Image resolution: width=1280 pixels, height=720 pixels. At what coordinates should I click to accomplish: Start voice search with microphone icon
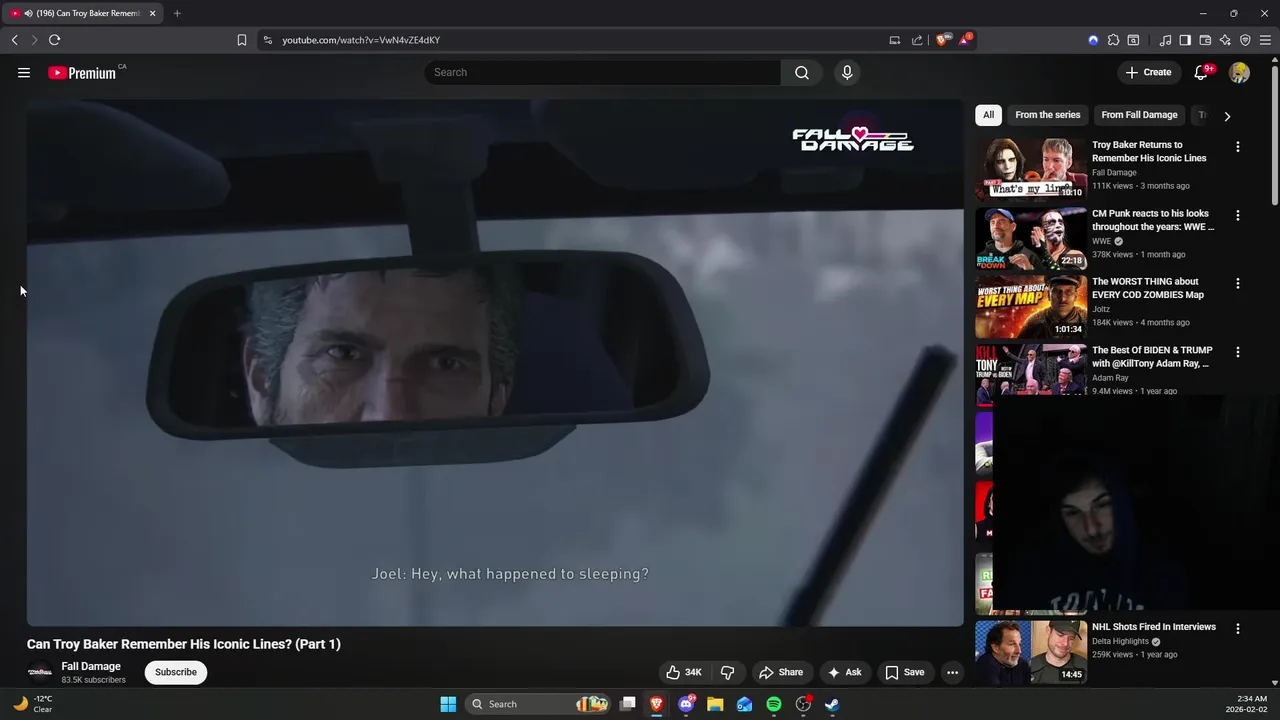pyautogui.click(x=847, y=72)
